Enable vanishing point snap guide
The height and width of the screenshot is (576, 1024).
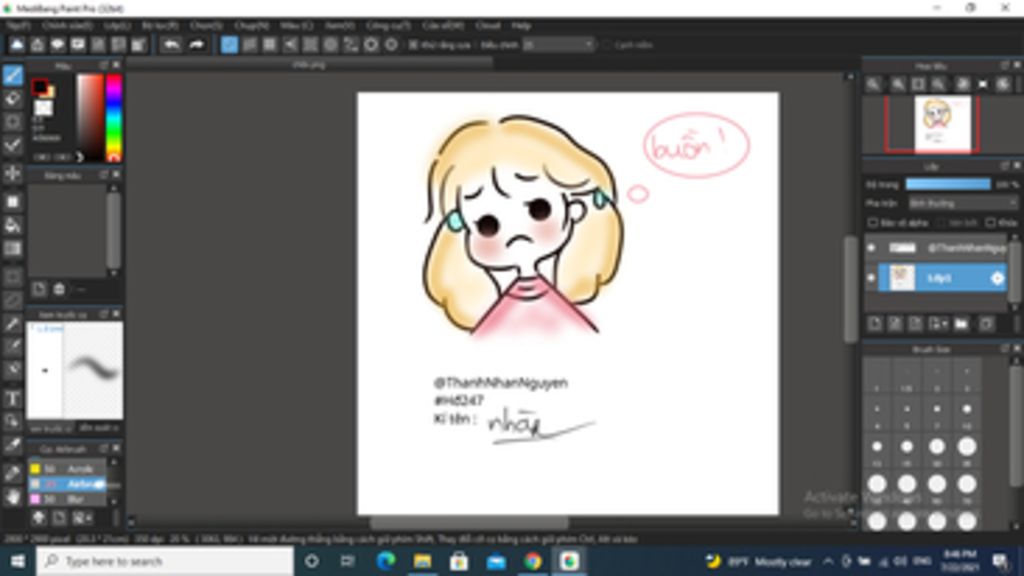(x=290, y=44)
